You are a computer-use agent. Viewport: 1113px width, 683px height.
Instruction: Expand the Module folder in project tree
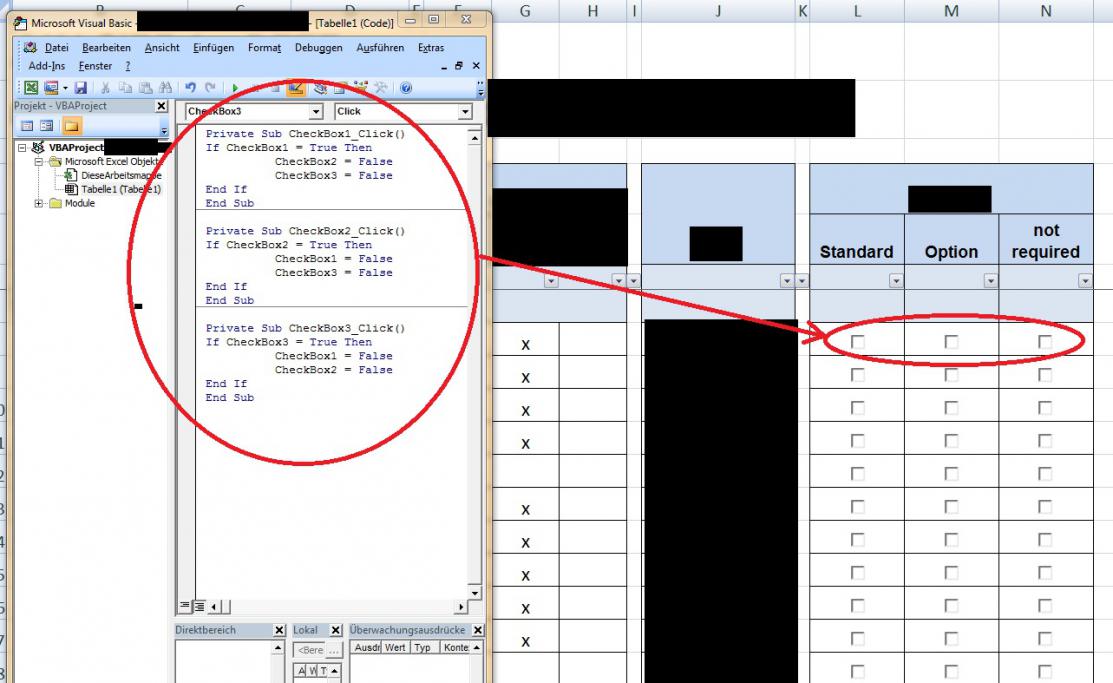point(40,203)
